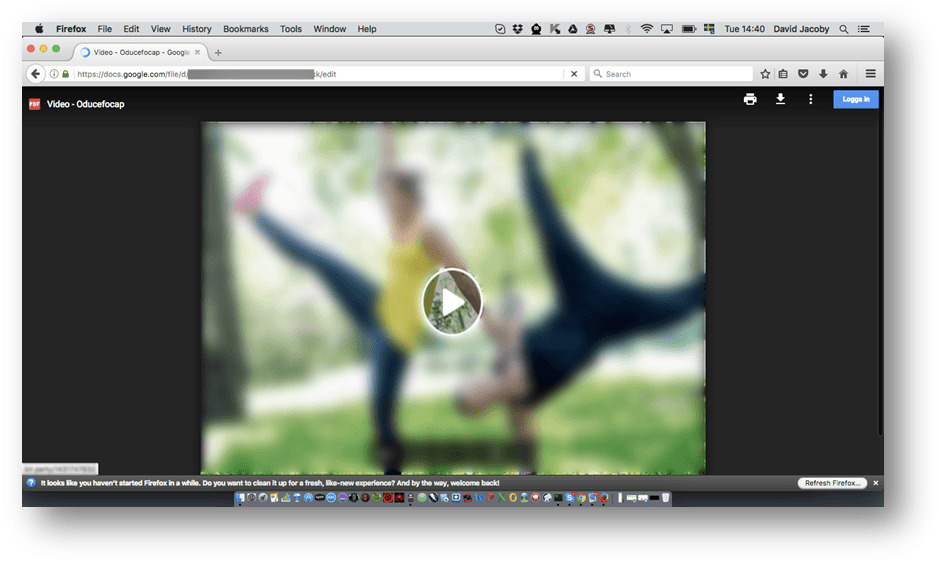Open the Pocket icon in the toolbar

tap(803, 74)
